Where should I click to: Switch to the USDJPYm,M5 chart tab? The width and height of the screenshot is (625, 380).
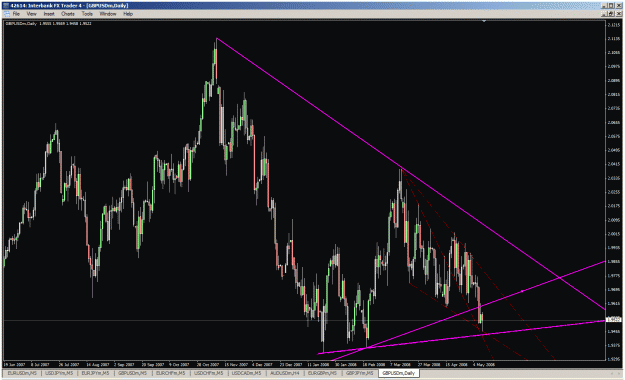click(x=59, y=373)
